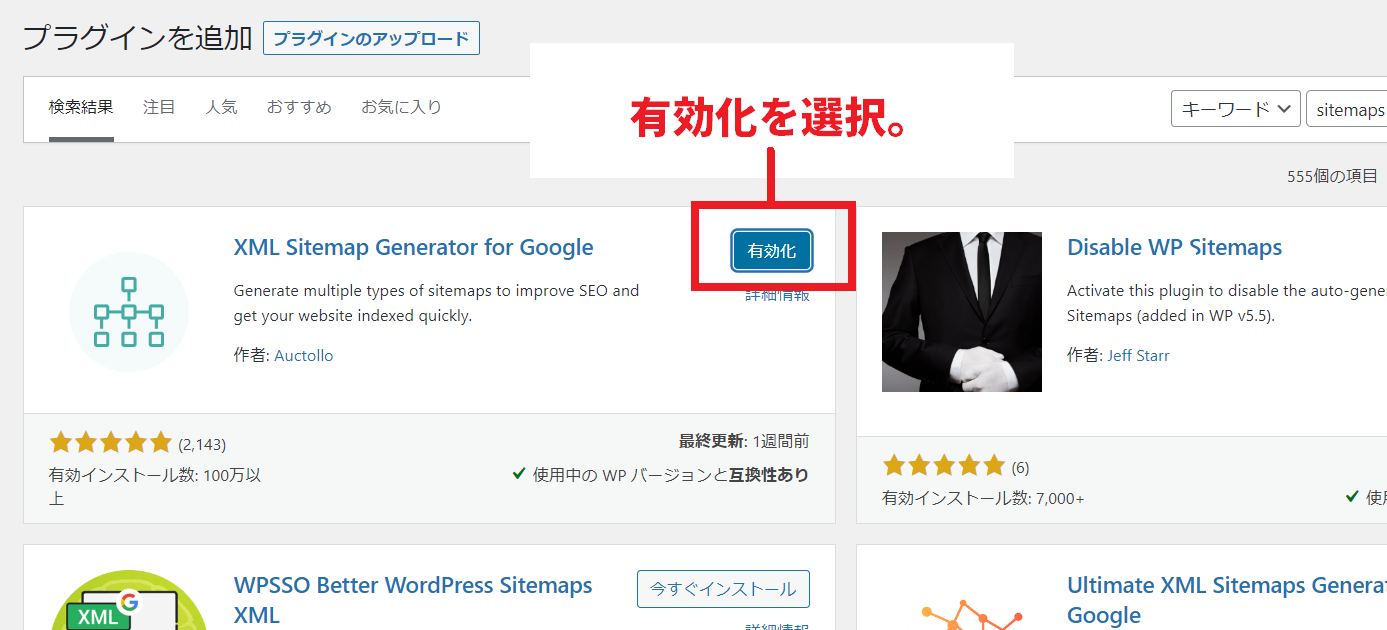Open the Ultimate XML Sitemaps Generator title link
1387x630 pixels.
(1227, 599)
